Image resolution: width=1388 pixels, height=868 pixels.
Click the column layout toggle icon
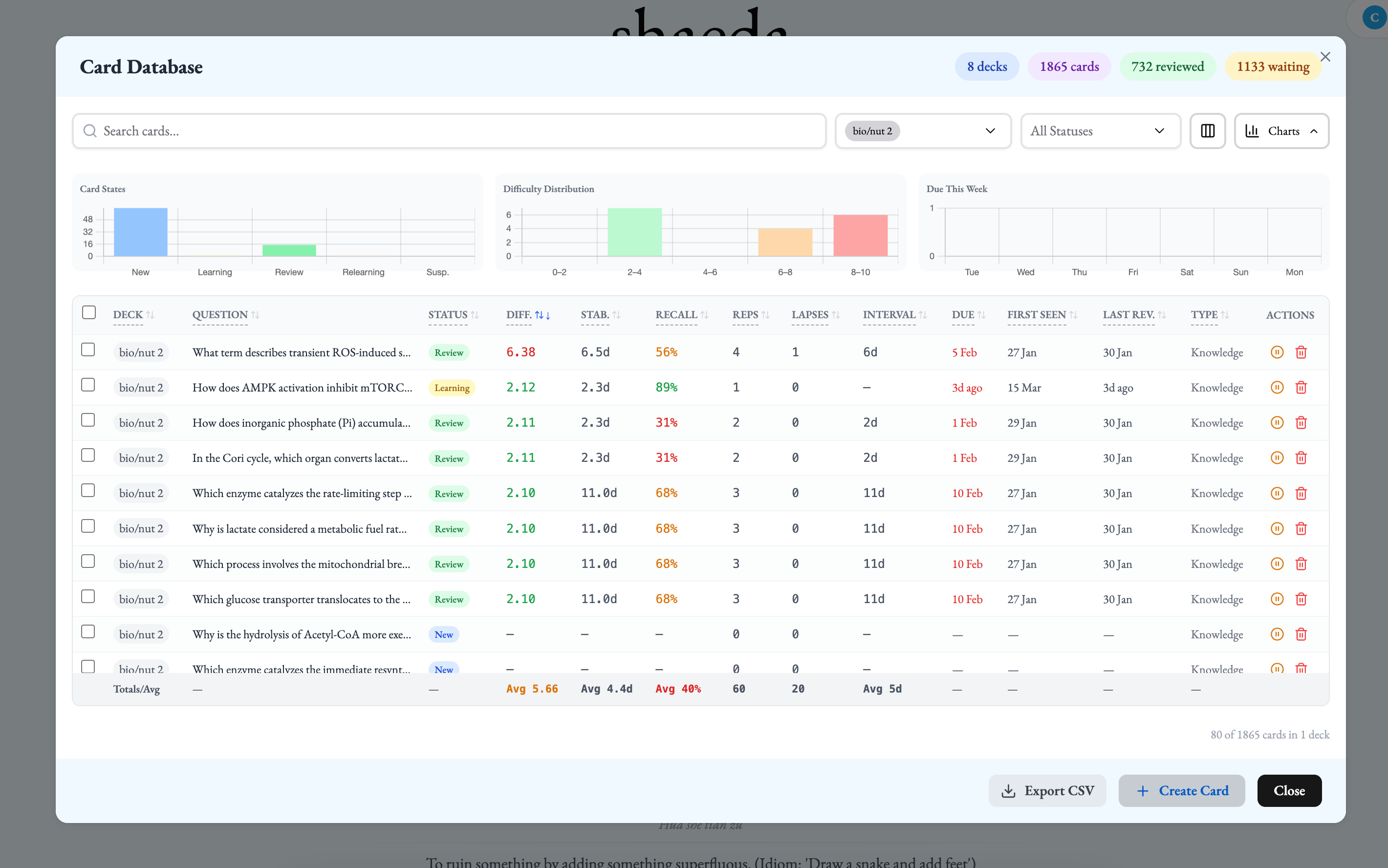pos(1207,131)
